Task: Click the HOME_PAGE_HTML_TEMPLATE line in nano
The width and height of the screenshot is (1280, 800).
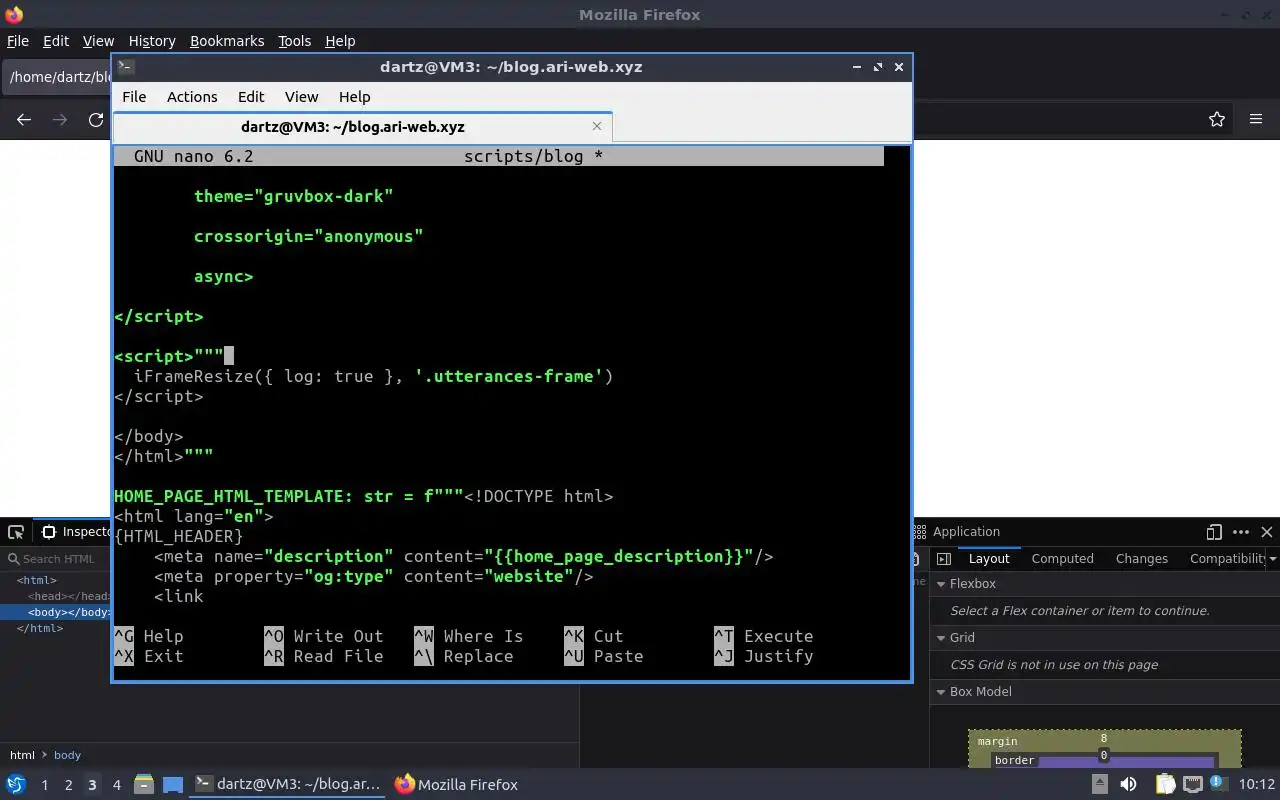Action: (x=363, y=496)
